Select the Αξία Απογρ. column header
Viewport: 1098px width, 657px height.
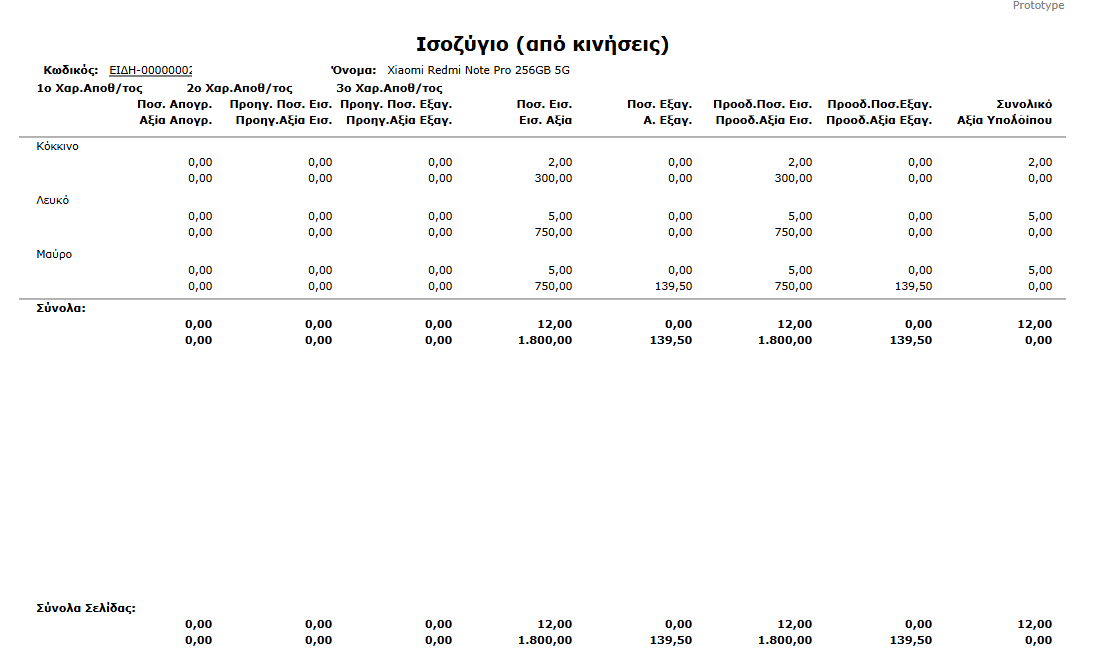coord(176,120)
